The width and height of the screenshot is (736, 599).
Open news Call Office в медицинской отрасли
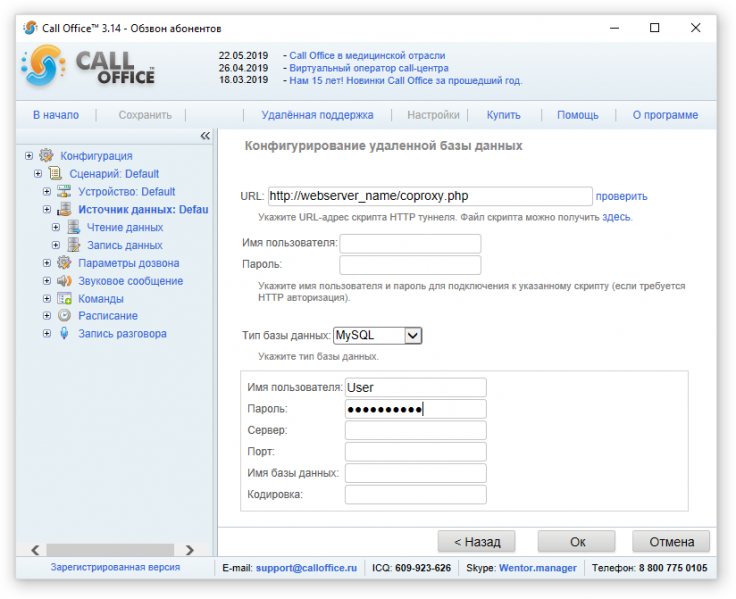(x=367, y=55)
